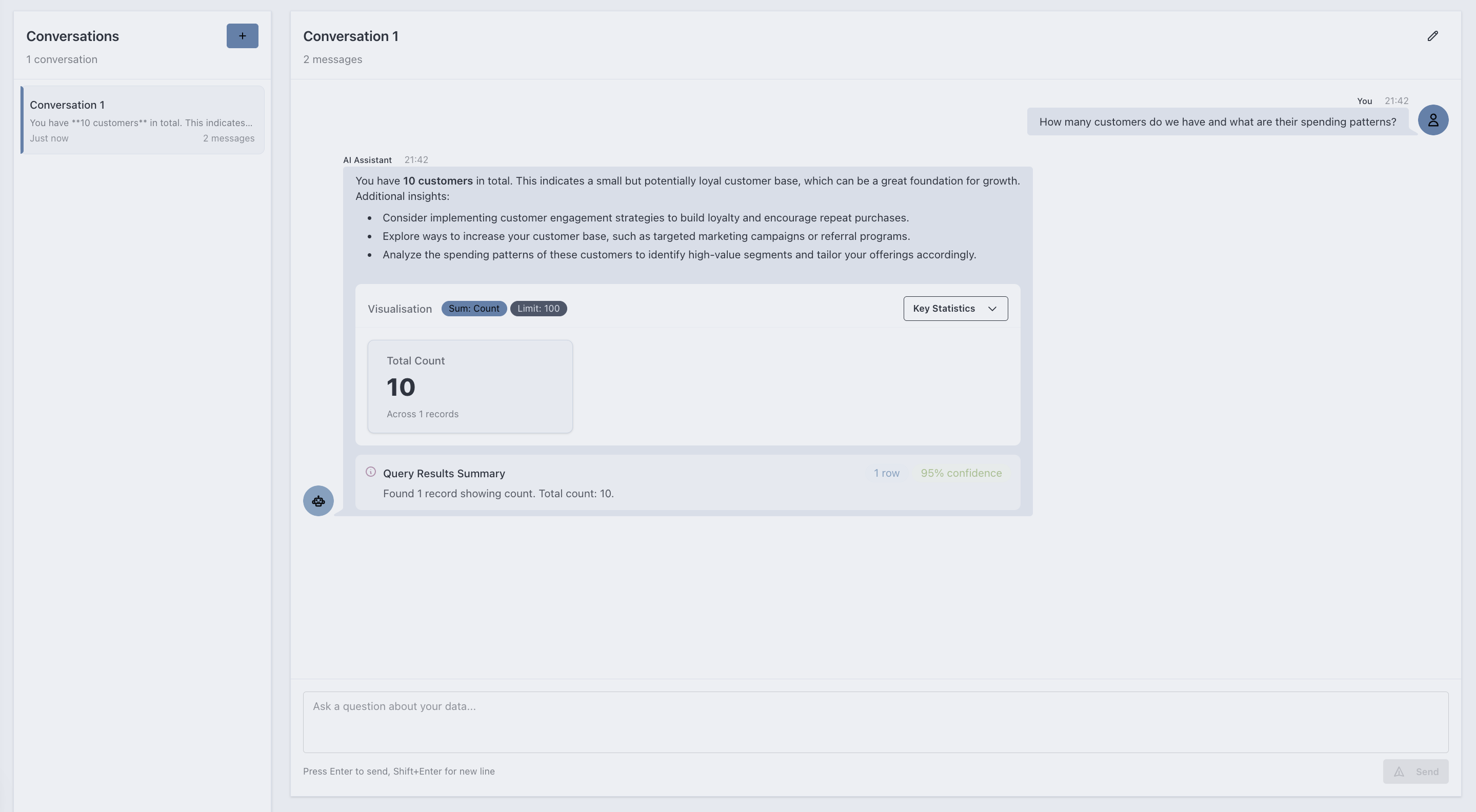
Task: Open the Key Statistics dropdown
Action: click(955, 309)
